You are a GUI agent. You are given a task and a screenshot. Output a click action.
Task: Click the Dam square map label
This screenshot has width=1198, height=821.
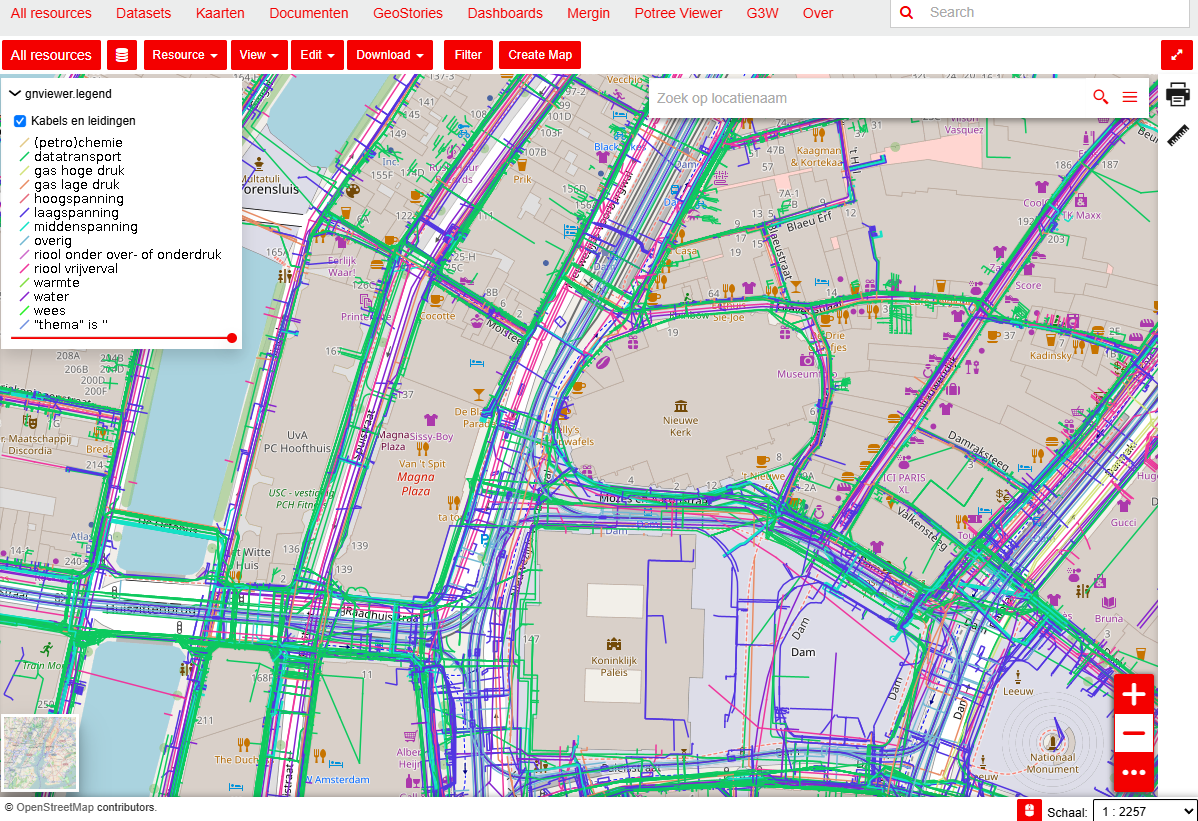[803, 652]
